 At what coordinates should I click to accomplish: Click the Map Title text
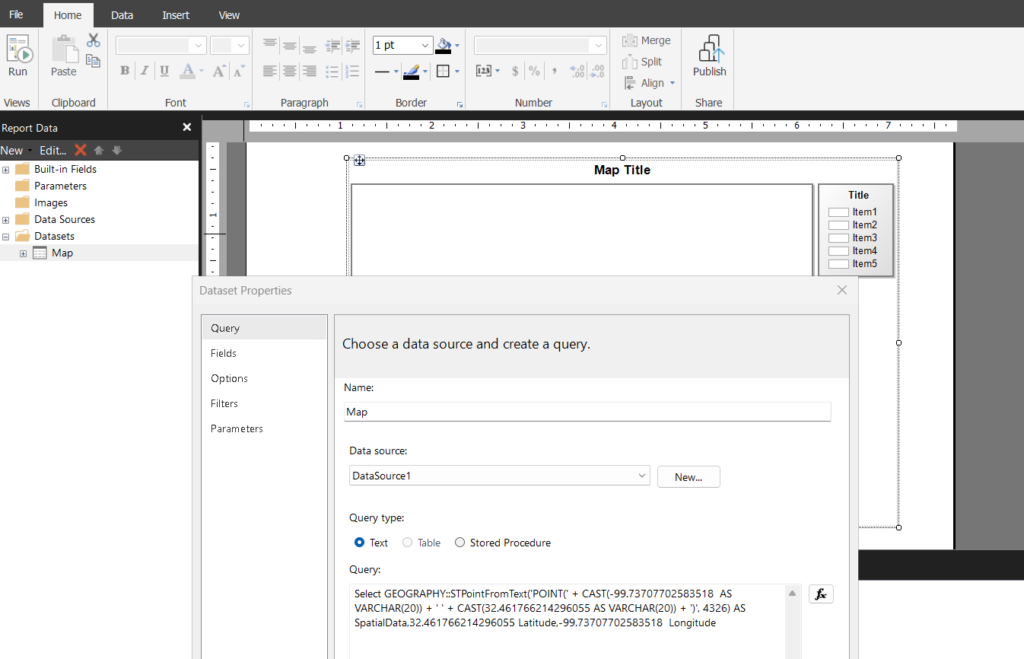[x=622, y=170]
